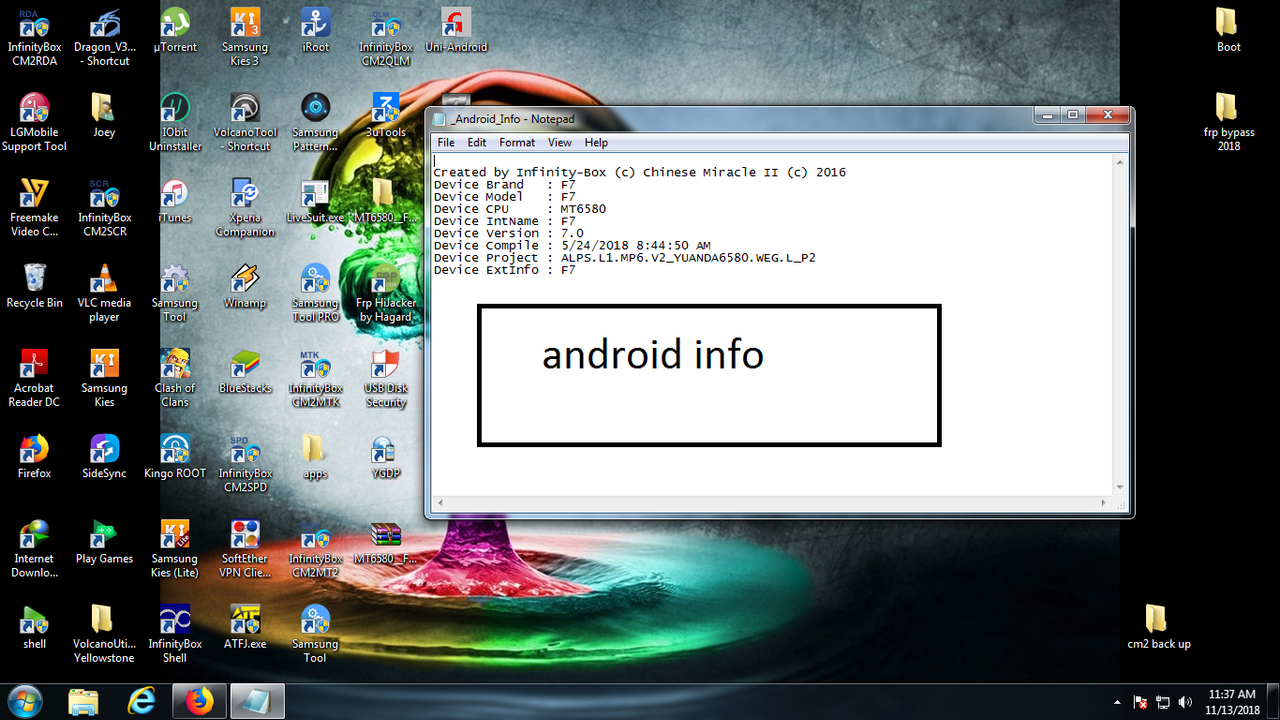The width and height of the screenshot is (1280, 720).
Task: Click the Notepad vertical scrollbar
Action: [x=1119, y=325]
